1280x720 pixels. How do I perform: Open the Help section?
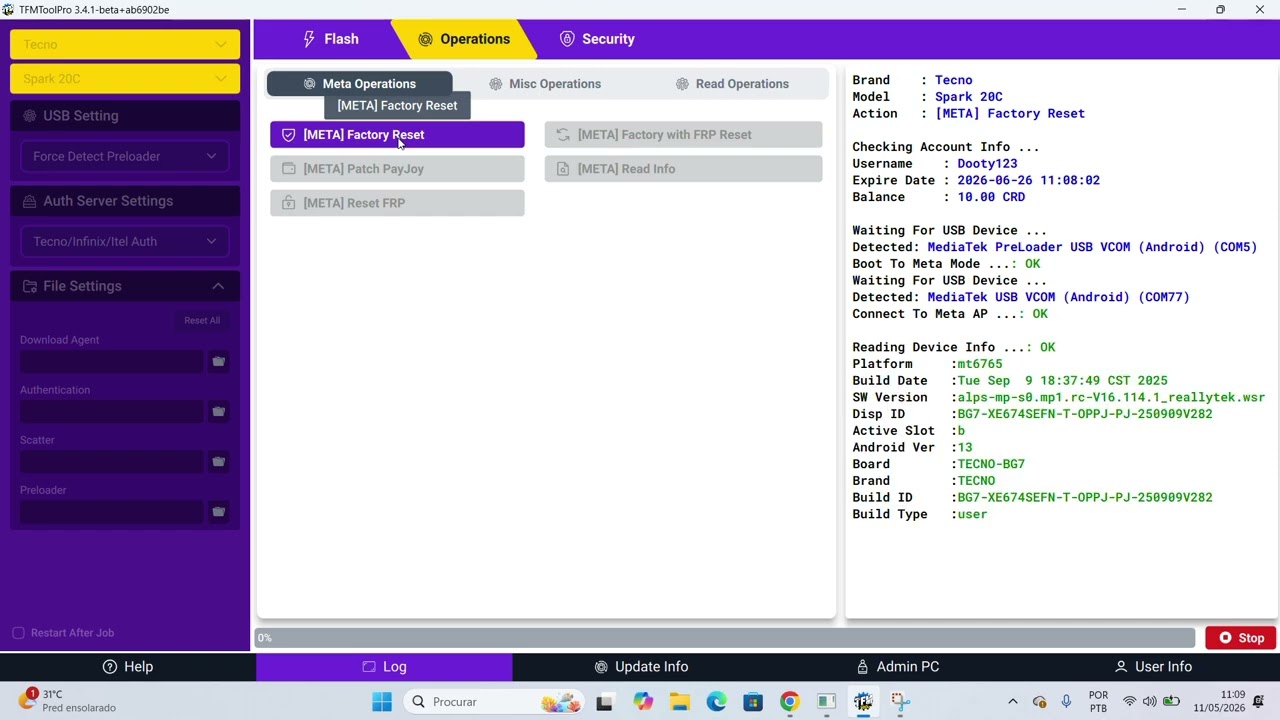pos(128,667)
